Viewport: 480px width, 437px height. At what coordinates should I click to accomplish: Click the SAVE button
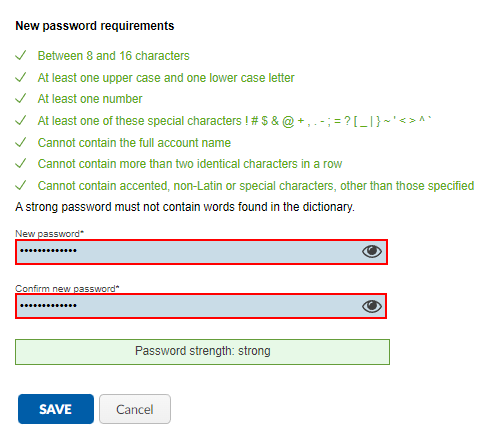click(56, 409)
